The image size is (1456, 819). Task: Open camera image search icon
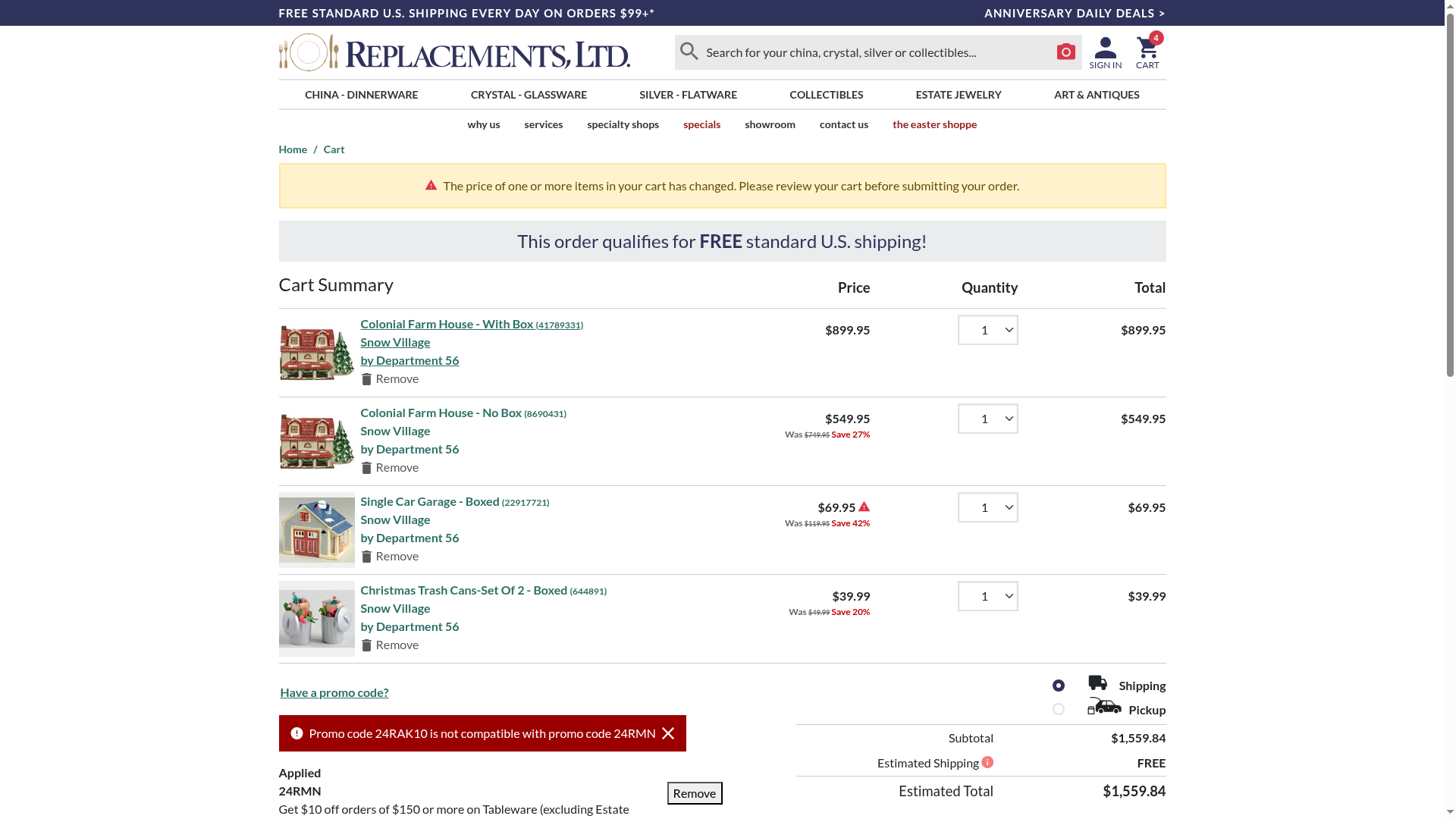tap(1065, 52)
